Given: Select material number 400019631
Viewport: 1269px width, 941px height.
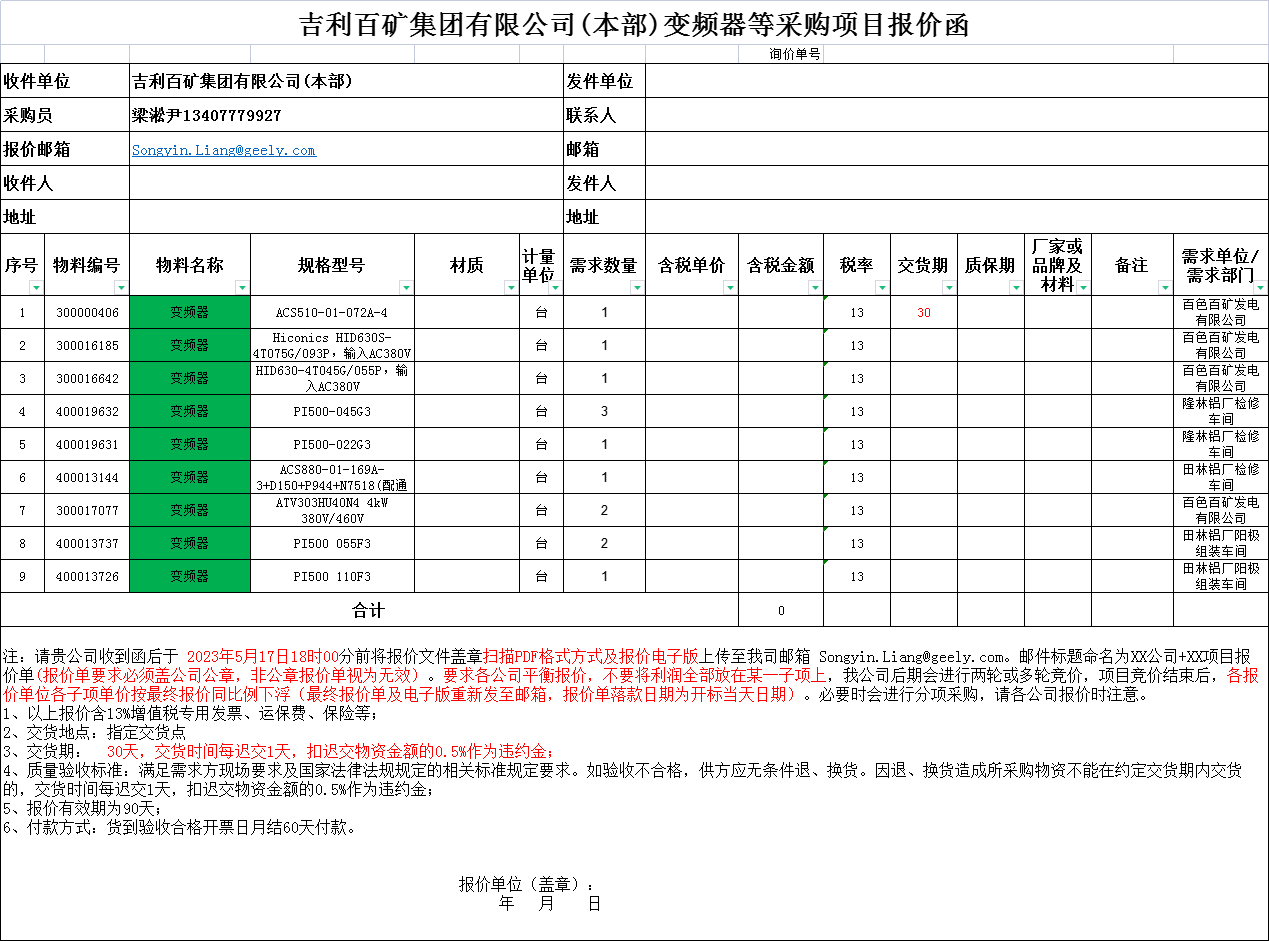Looking at the screenshot, I should pos(87,444).
